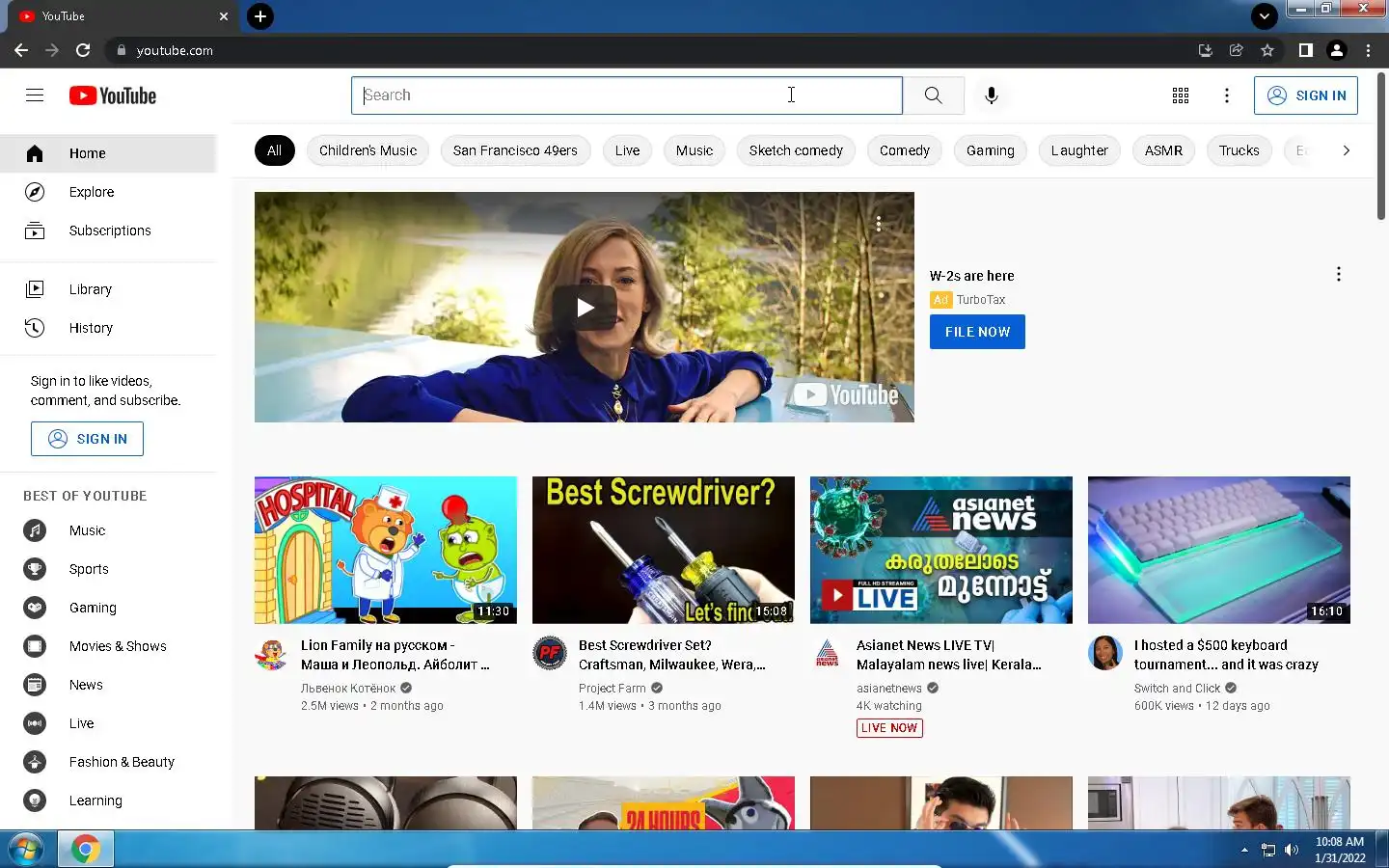Open News under Best of YouTube
The image size is (1389, 868).
[108, 685]
